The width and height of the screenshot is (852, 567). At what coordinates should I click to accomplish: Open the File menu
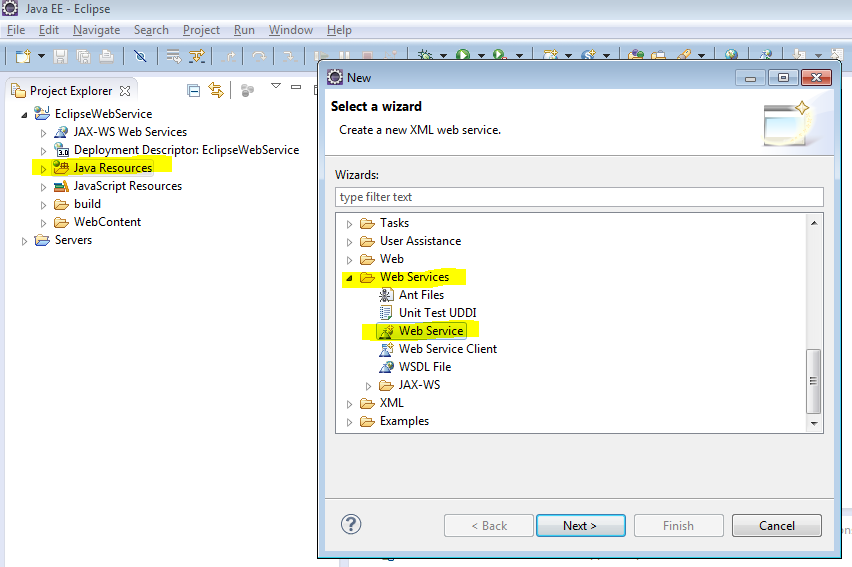(16, 30)
